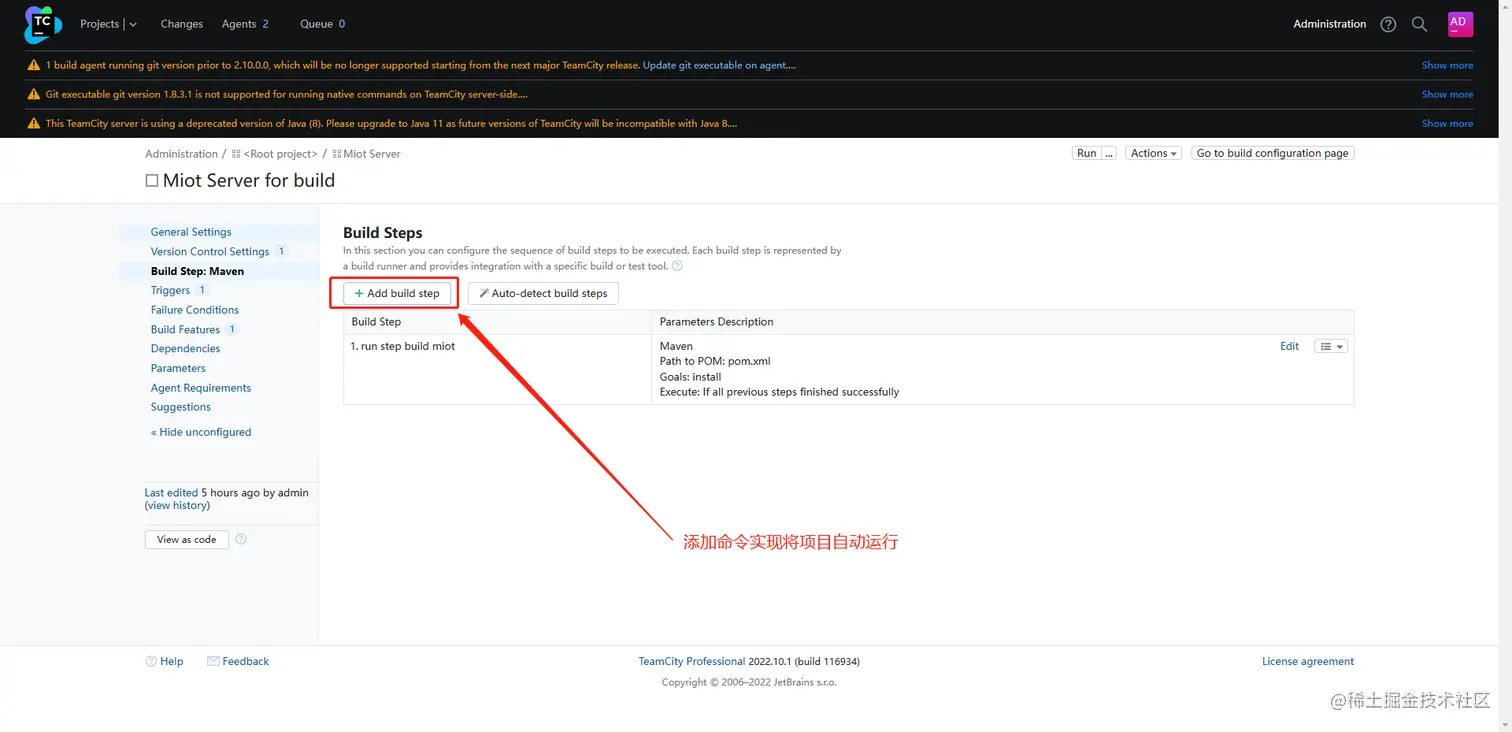The image size is (1512, 732).
Task: Click View as code button
Action: [187, 539]
